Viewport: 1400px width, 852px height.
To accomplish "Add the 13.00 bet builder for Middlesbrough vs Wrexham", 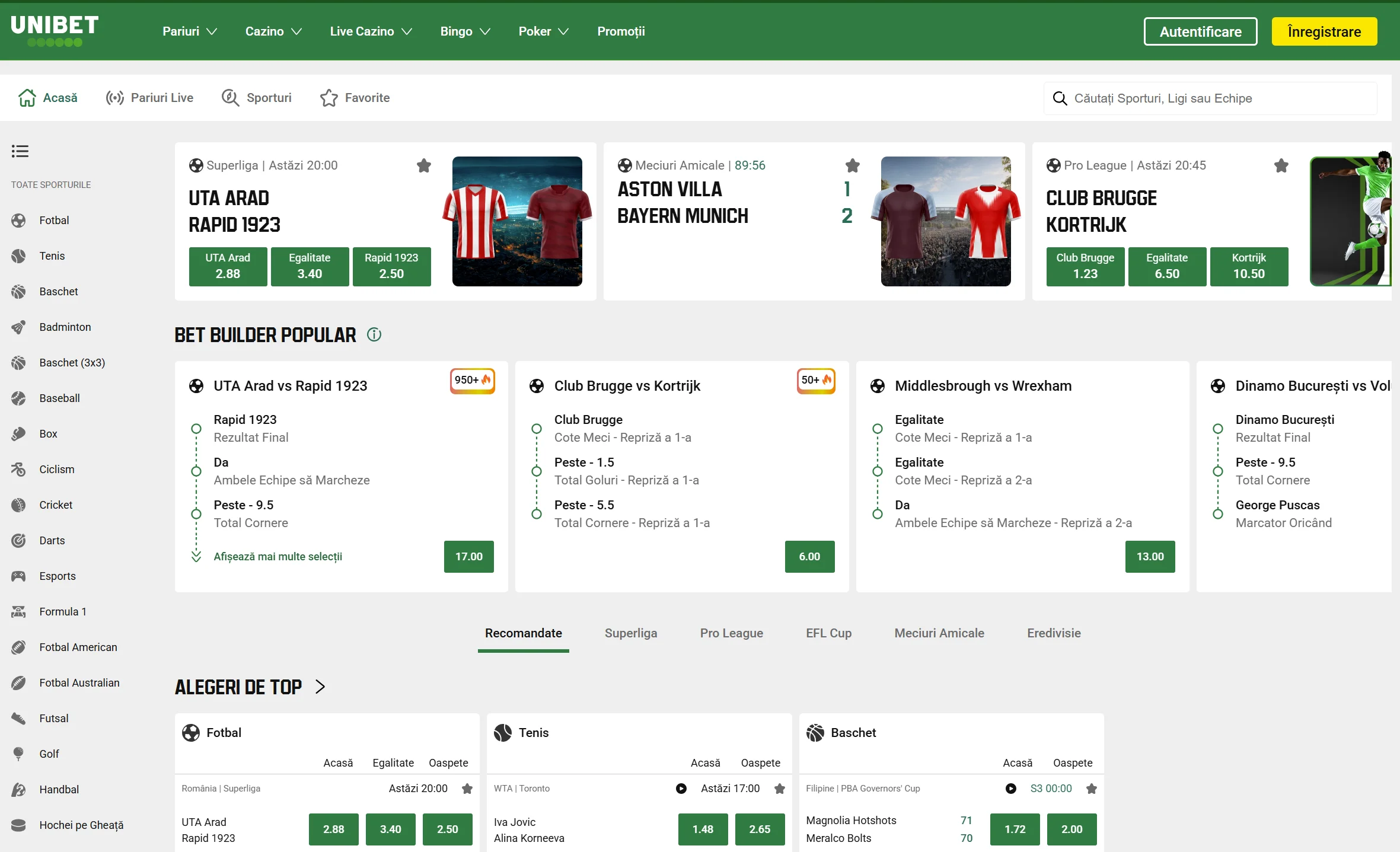I will click(1150, 557).
